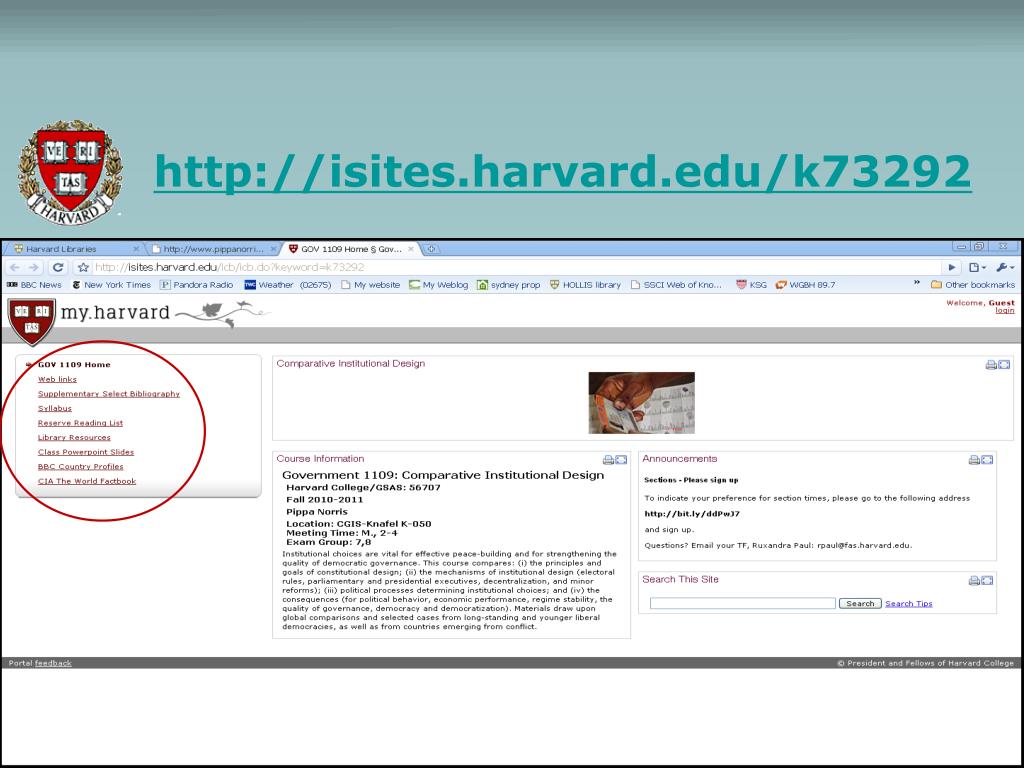Open the HOLLIS library bookmark
Screen dimensions: 1024x768
[x=585, y=285]
